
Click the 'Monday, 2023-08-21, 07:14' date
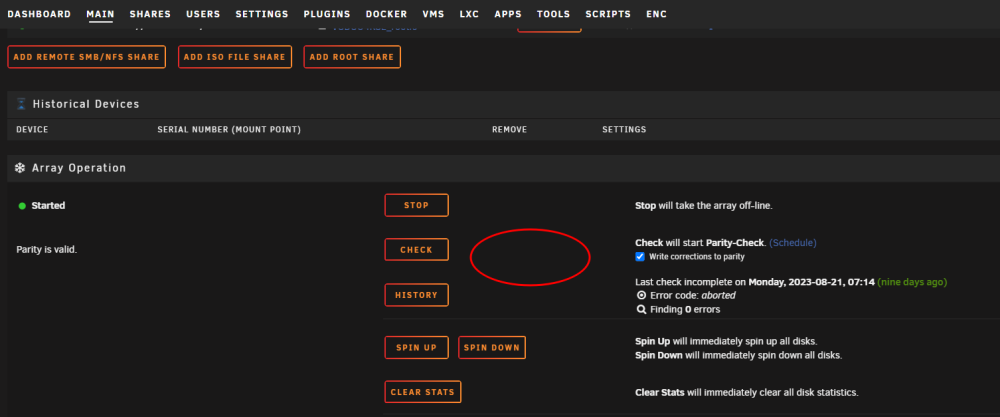[812, 282]
